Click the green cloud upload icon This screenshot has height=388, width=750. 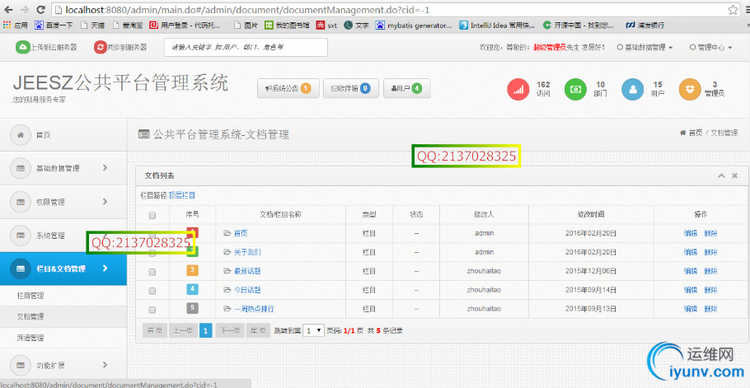click(23, 47)
